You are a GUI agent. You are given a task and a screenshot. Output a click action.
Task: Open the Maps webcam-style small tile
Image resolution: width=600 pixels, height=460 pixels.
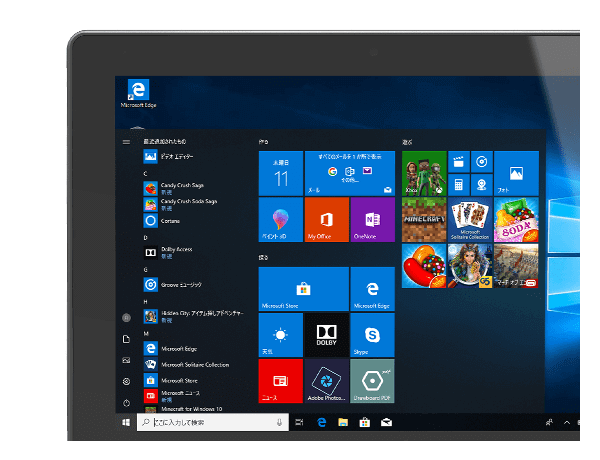[482, 185]
